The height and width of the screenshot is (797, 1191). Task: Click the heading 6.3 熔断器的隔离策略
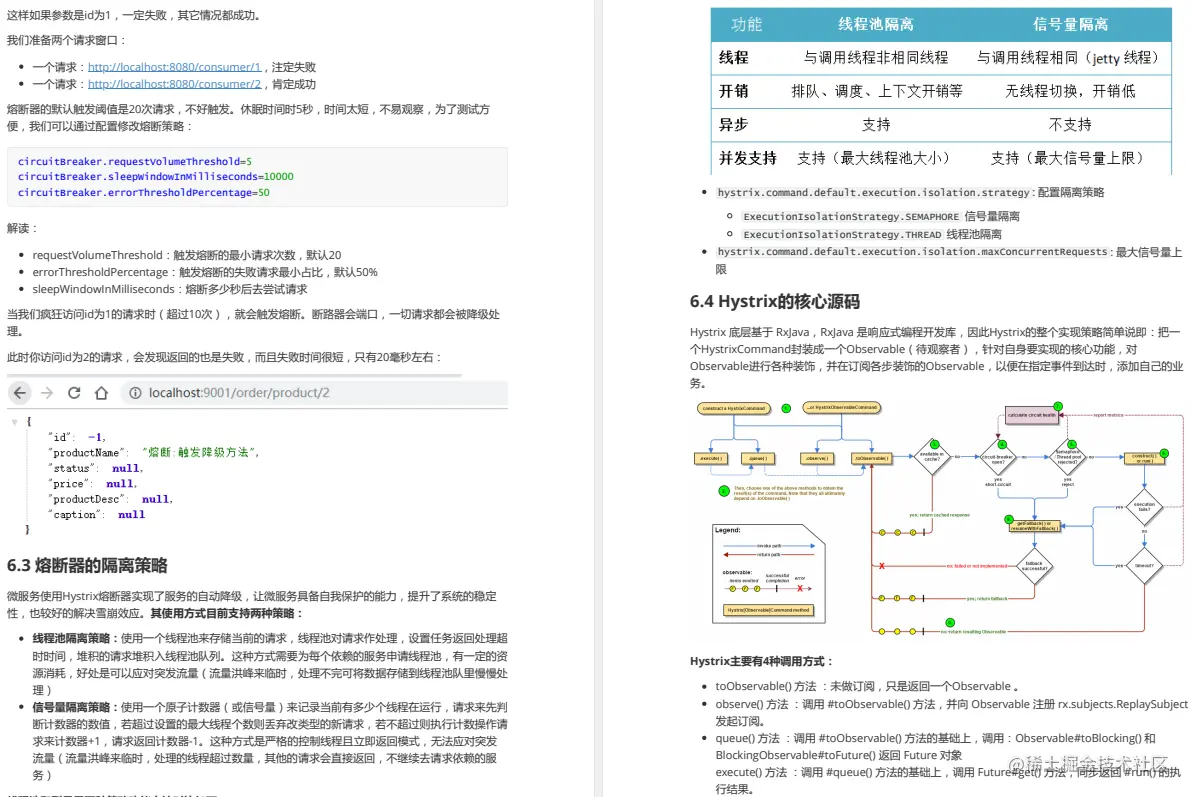(x=87, y=565)
